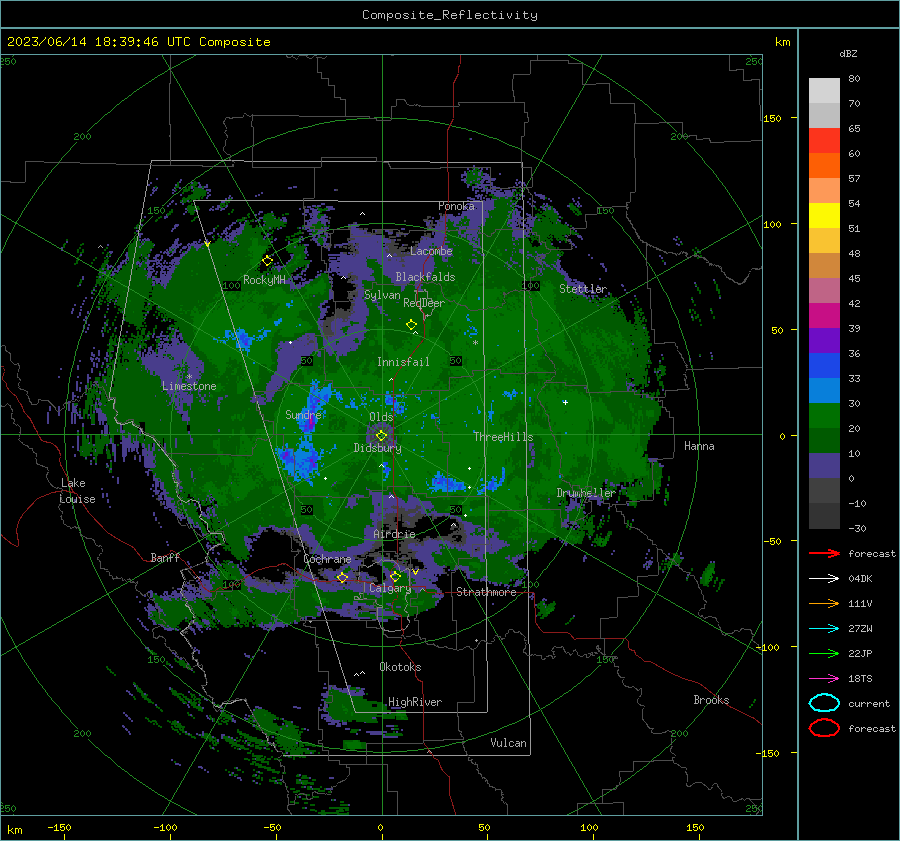
Task: Click the Lake Louise label
Action: click(77, 491)
